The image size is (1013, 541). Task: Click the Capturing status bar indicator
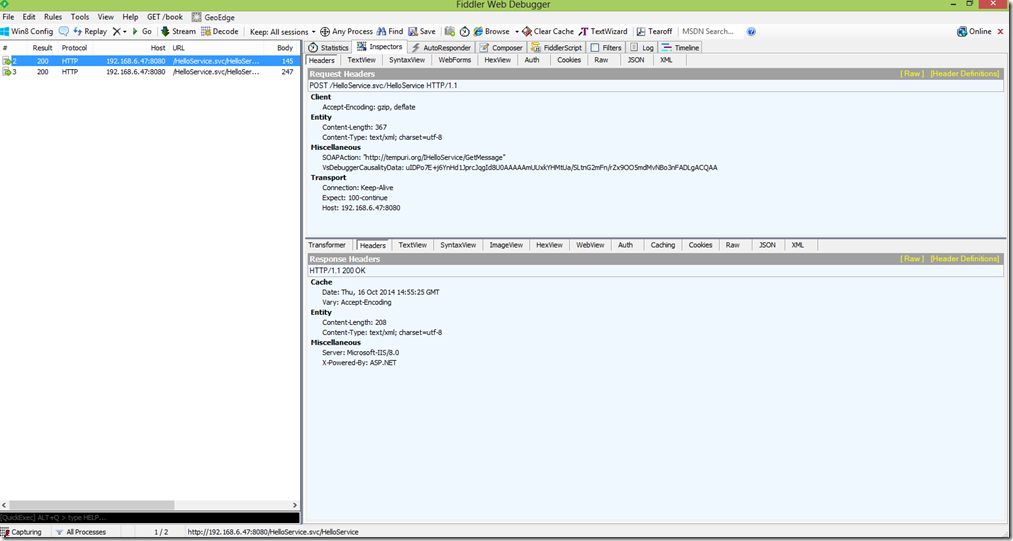(21, 532)
